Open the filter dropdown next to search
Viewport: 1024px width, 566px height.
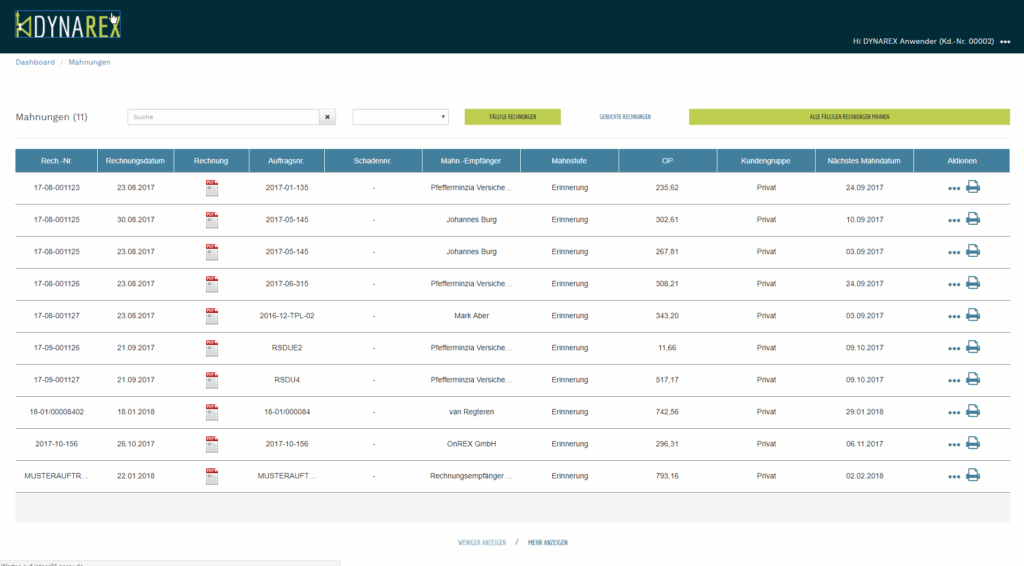[x=400, y=117]
